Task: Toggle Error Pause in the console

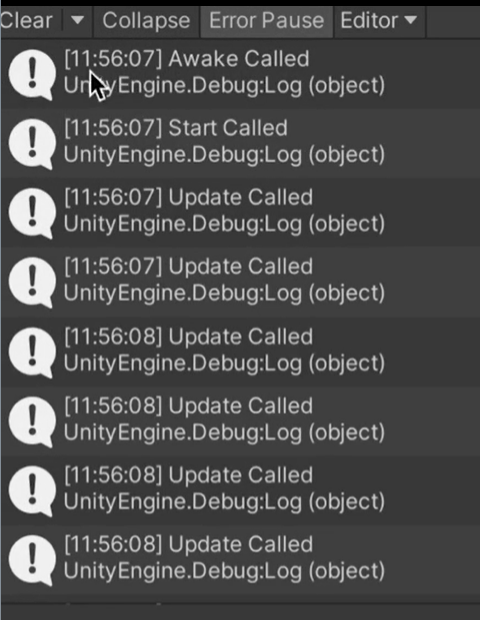Action: click(x=266, y=21)
